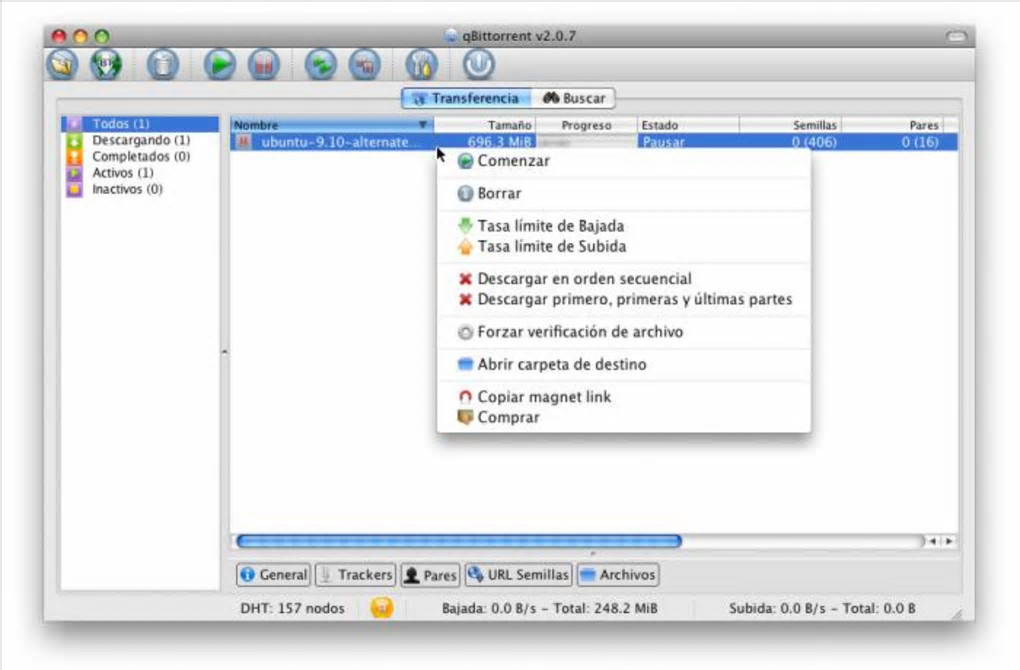Viewport: 1020px width, 670px height.
Task: Click scroll right arrow of scrollbar
Action: 948,541
